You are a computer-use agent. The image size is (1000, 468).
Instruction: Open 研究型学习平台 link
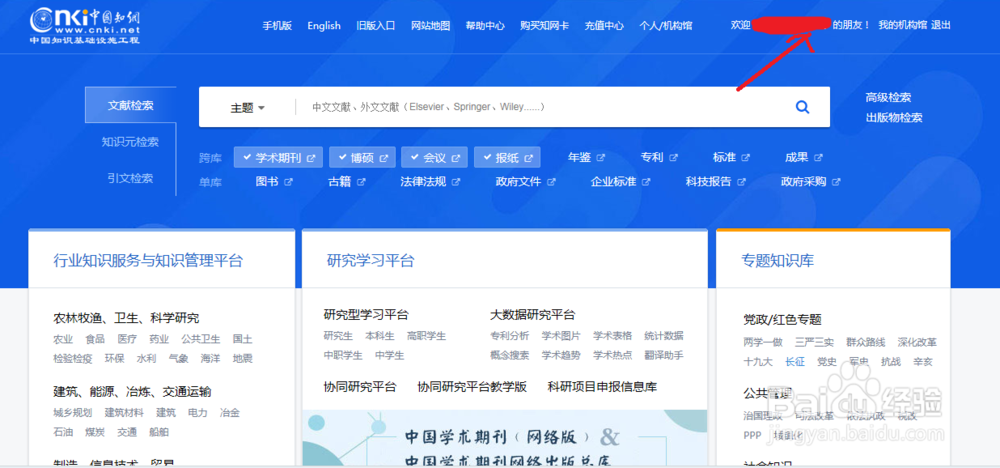366,314
